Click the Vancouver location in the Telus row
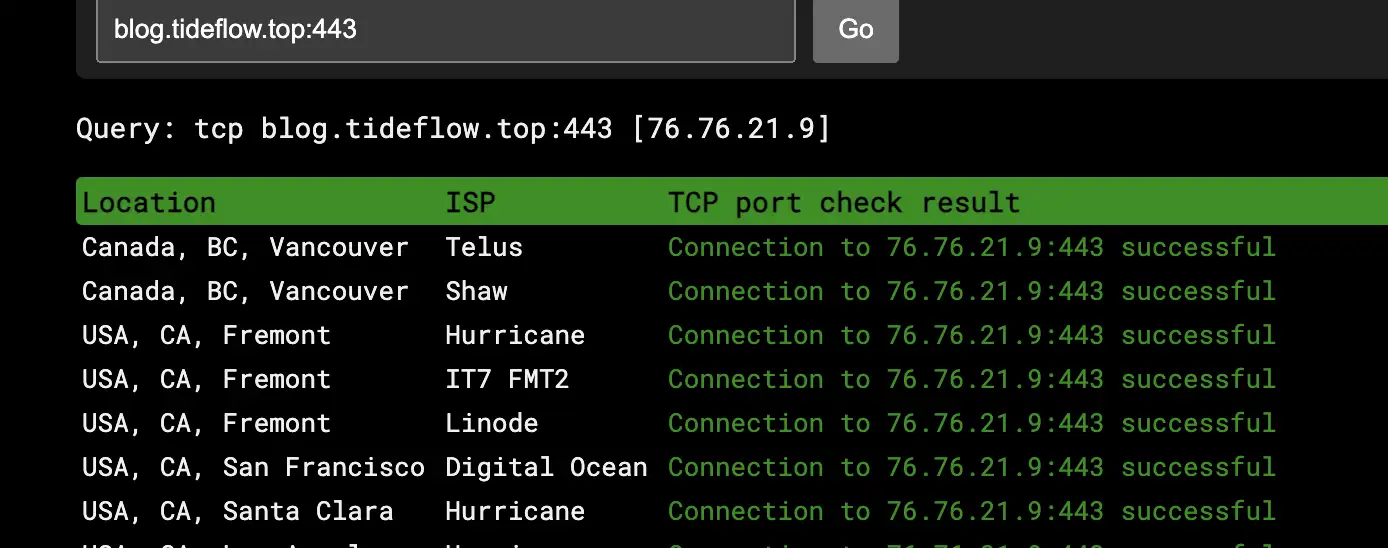Screen dimensions: 1388x548 [x=245, y=247]
